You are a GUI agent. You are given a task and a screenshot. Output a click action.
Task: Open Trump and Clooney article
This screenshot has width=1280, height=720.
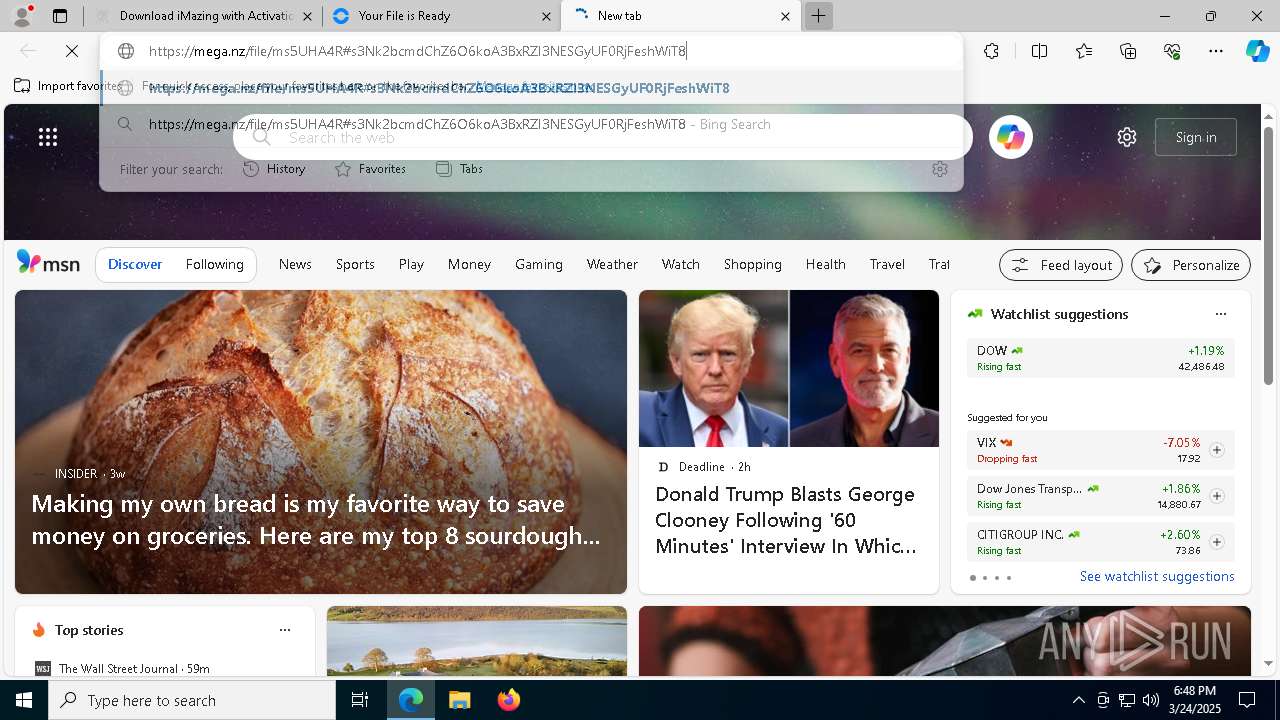[x=789, y=442]
